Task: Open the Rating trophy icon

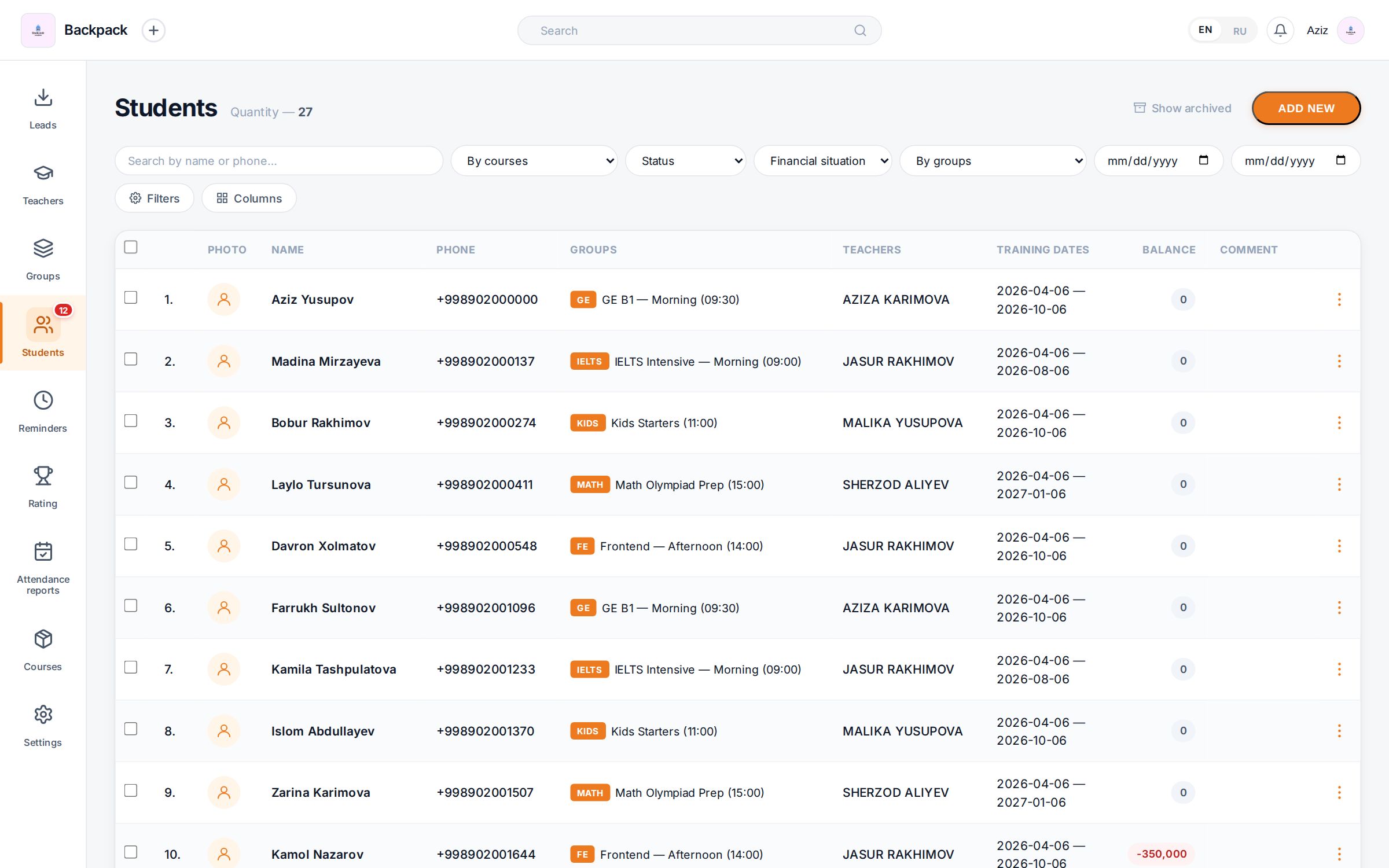Action: 43,476
